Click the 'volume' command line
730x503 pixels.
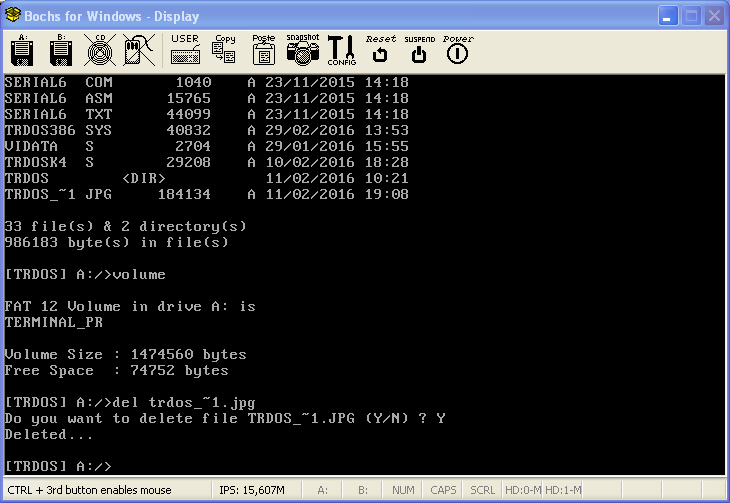[x=85, y=274]
